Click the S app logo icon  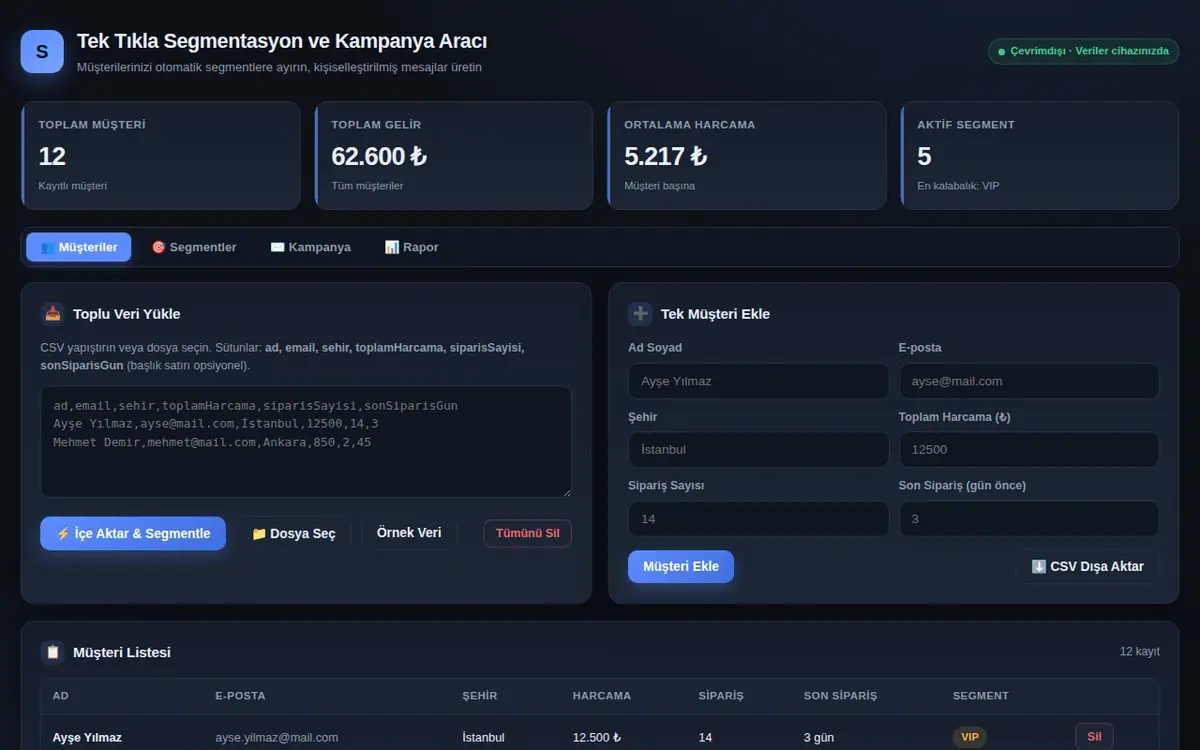click(x=42, y=52)
